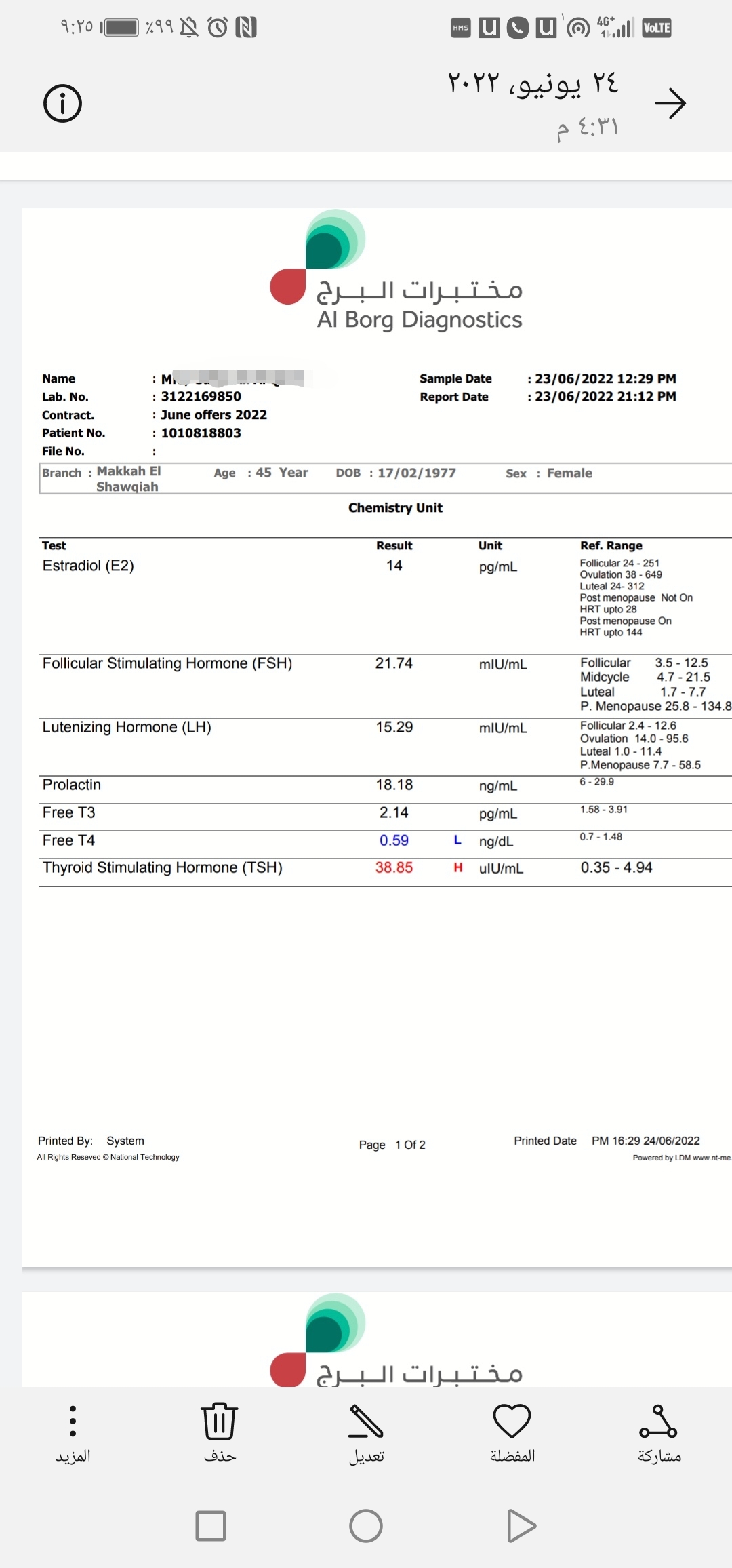Screen dimensions: 732x1568
Task: Tap Patient No. 1010818803
Action: click(x=201, y=433)
